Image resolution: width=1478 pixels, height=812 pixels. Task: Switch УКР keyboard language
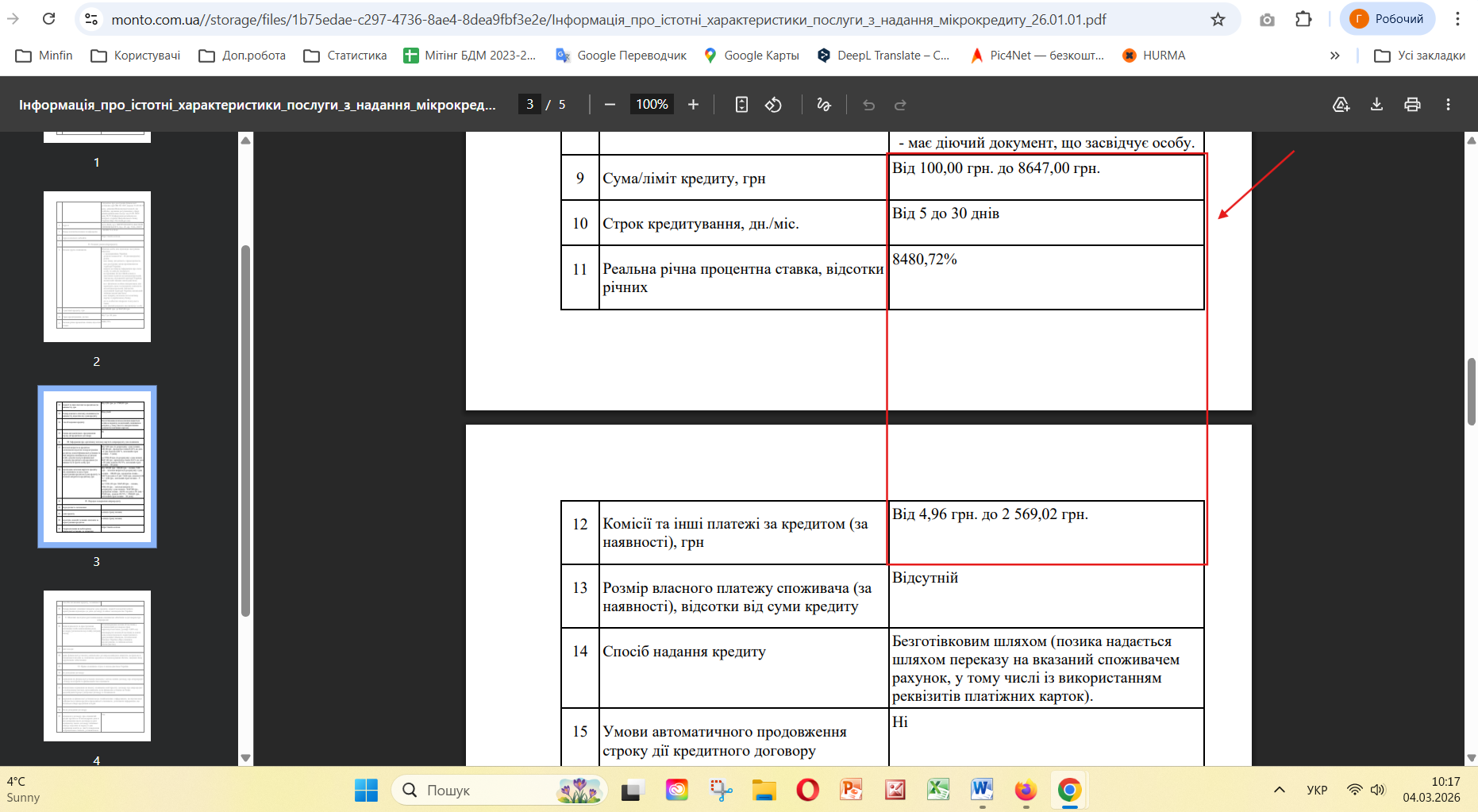point(1317,790)
